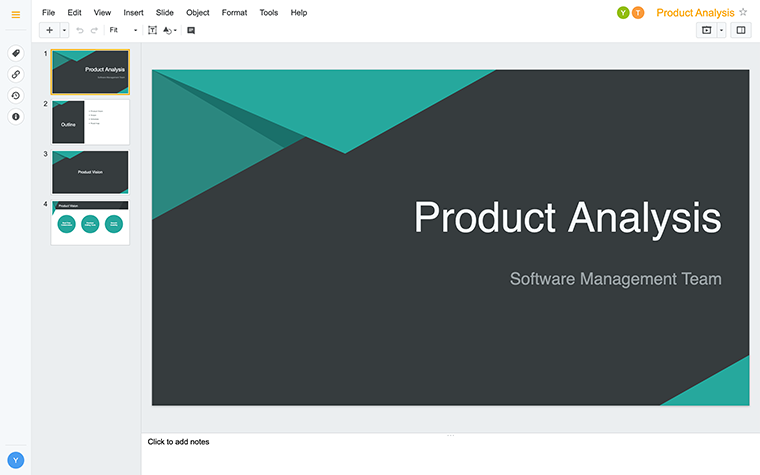
Task: Click the "Click to add notes" field
Action: pos(179,442)
